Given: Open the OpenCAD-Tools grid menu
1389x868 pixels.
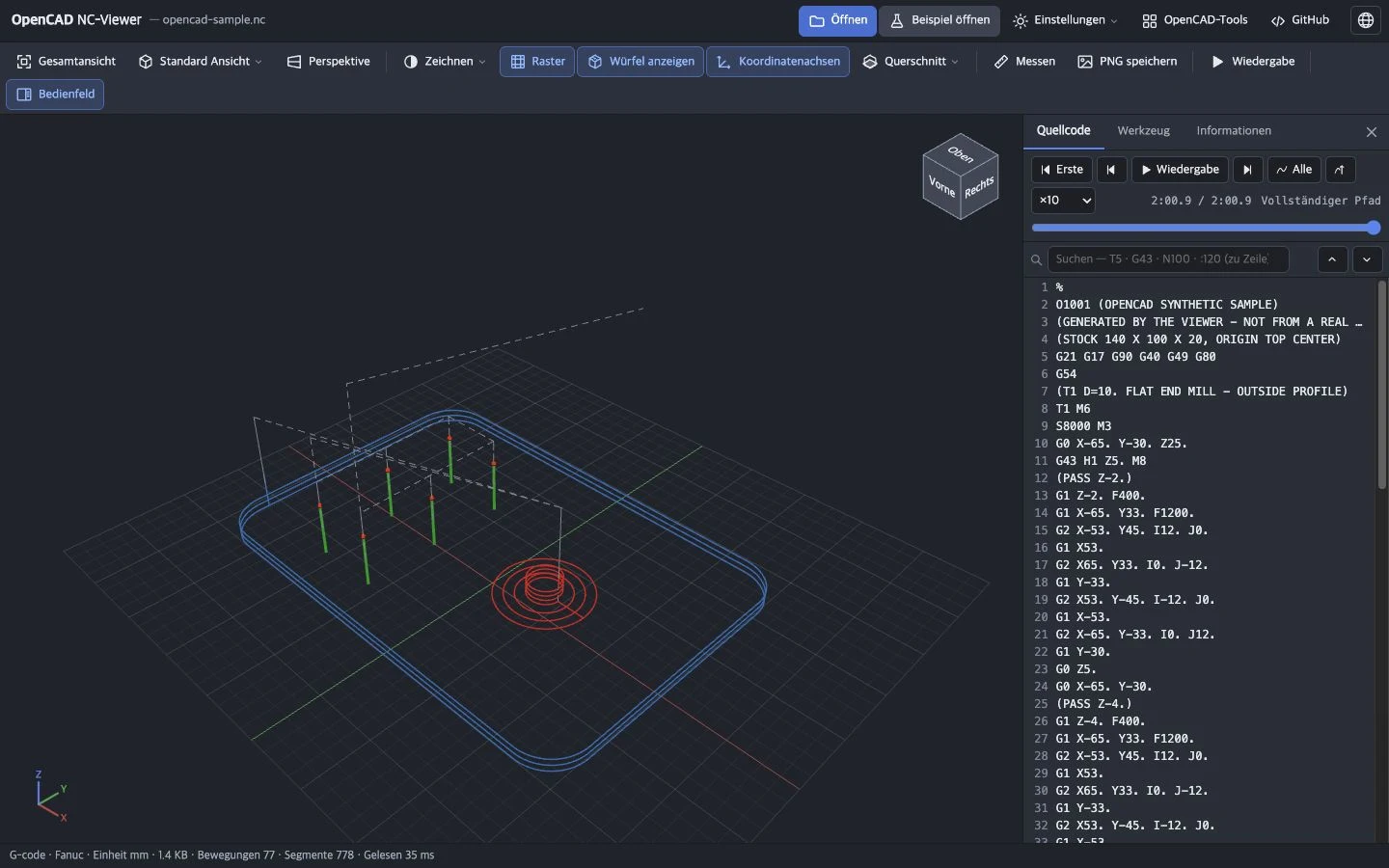Looking at the screenshot, I should click(1194, 20).
